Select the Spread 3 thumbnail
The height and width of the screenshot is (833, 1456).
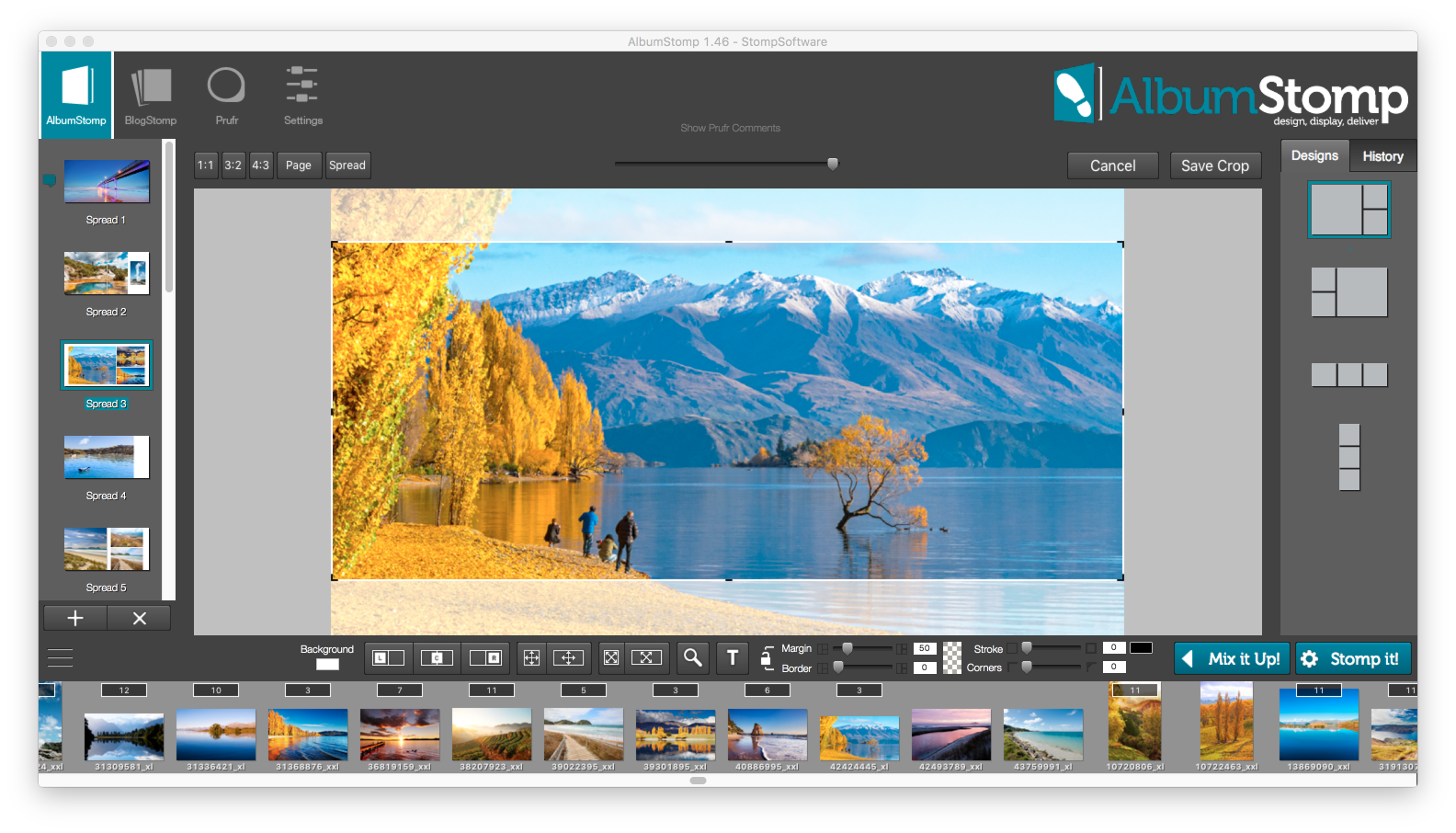(107, 365)
